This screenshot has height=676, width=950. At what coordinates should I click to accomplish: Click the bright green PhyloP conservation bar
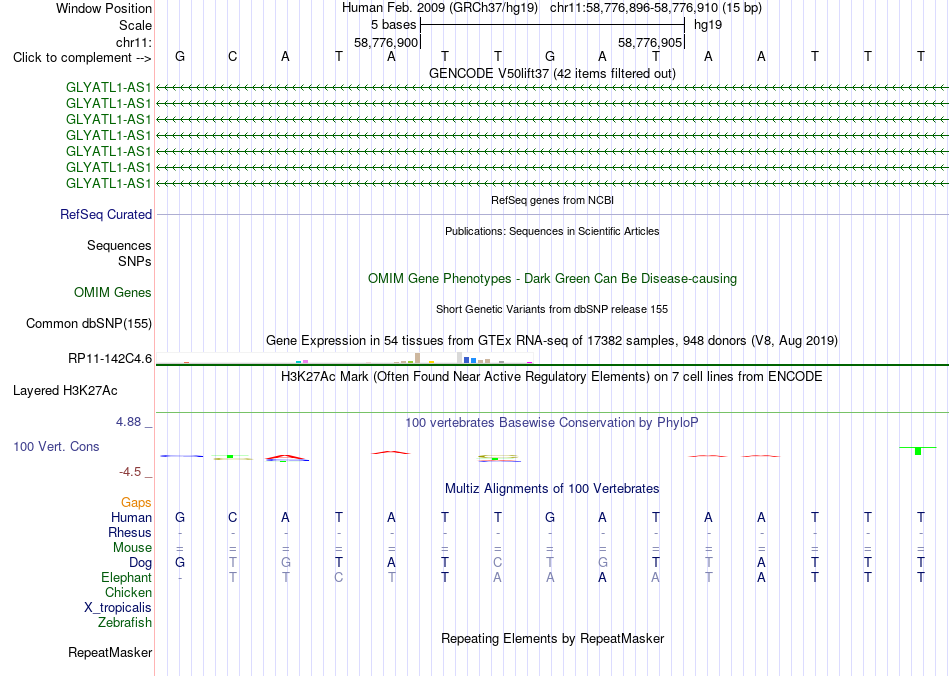pos(918,451)
